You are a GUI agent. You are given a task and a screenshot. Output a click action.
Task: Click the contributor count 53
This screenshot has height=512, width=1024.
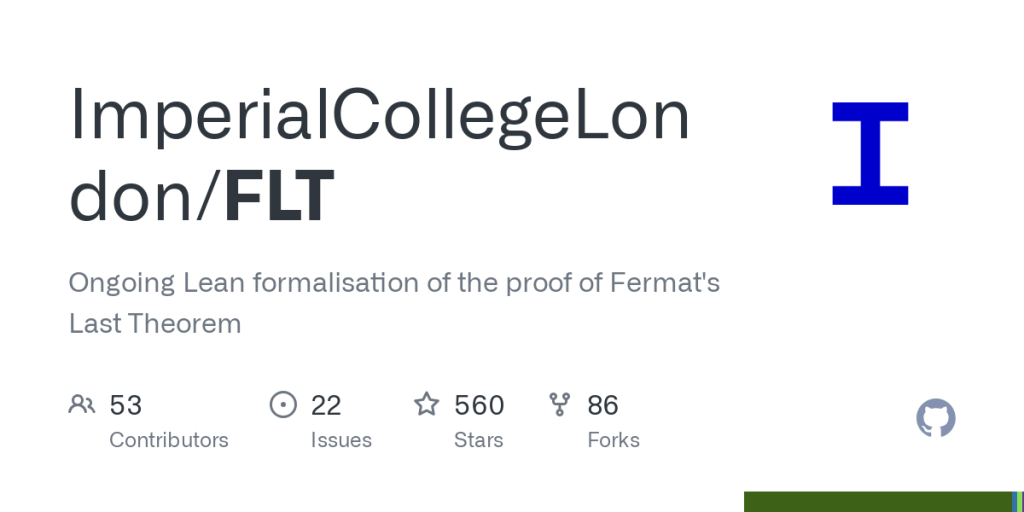pyautogui.click(x=126, y=405)
